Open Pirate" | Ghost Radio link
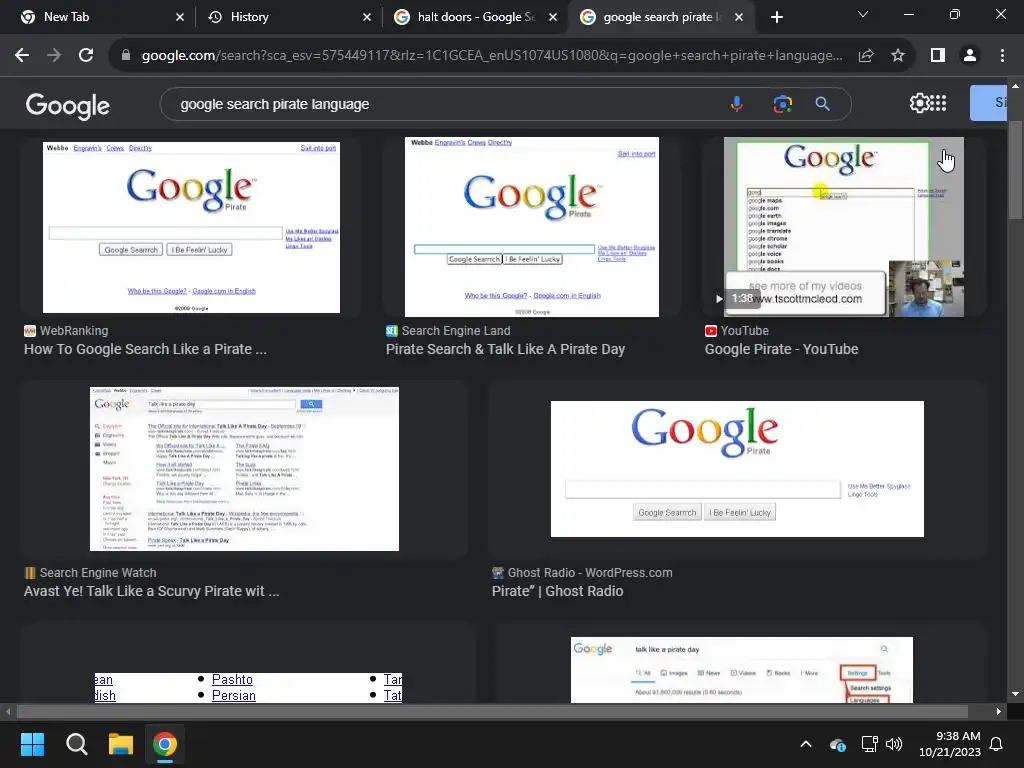 point(557,591)
